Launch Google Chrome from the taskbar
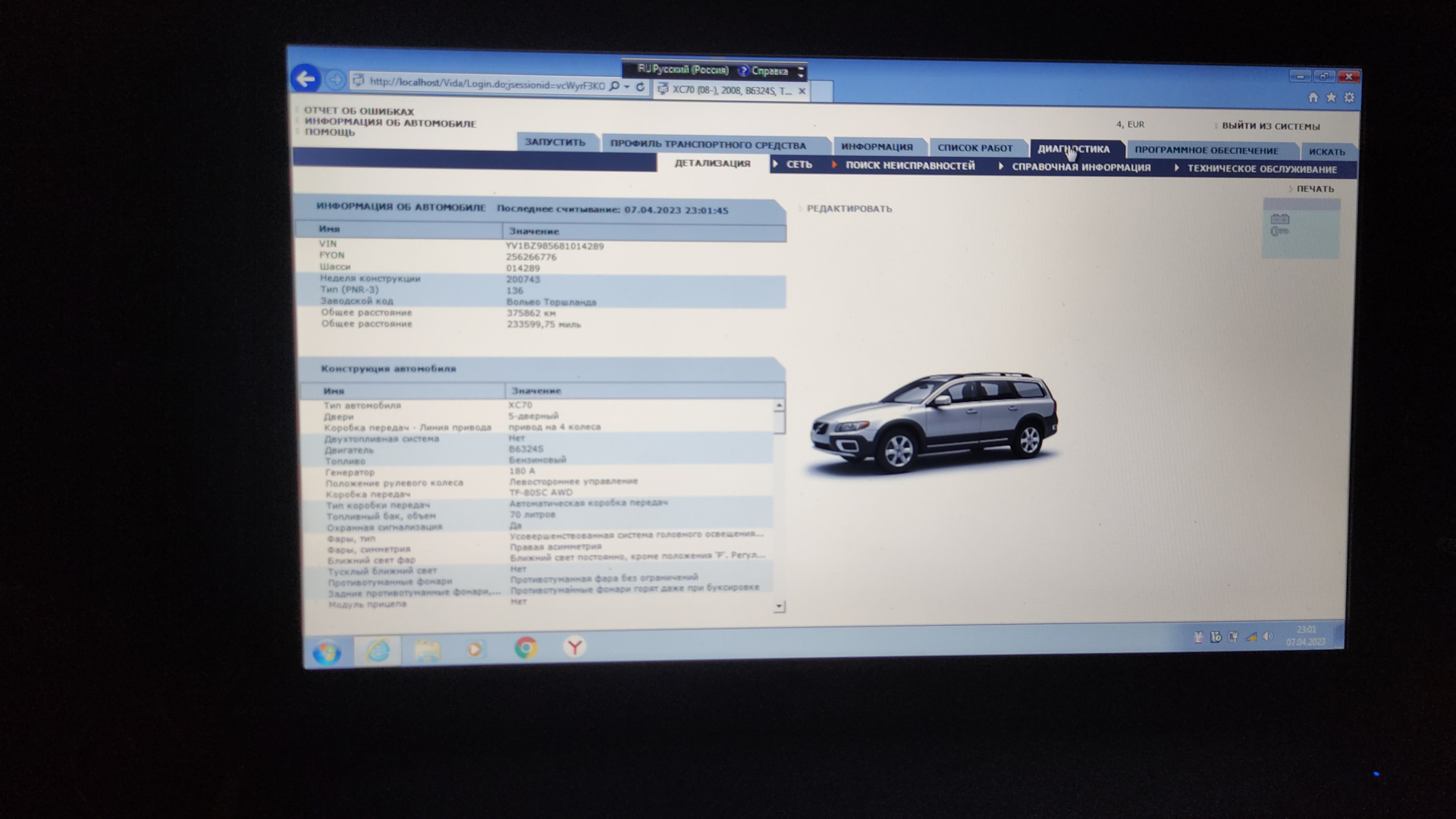Viewport: 1456px width, 819px height. click(x=526, y=648)
